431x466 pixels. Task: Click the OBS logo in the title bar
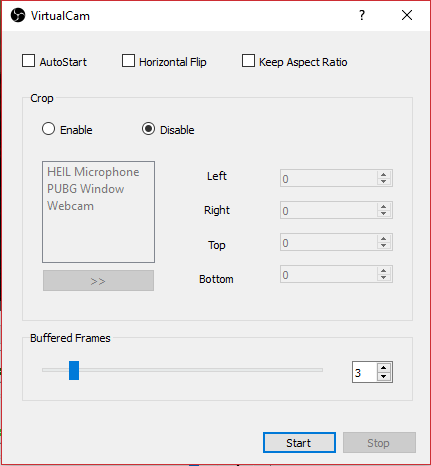[x=18, y=15]
